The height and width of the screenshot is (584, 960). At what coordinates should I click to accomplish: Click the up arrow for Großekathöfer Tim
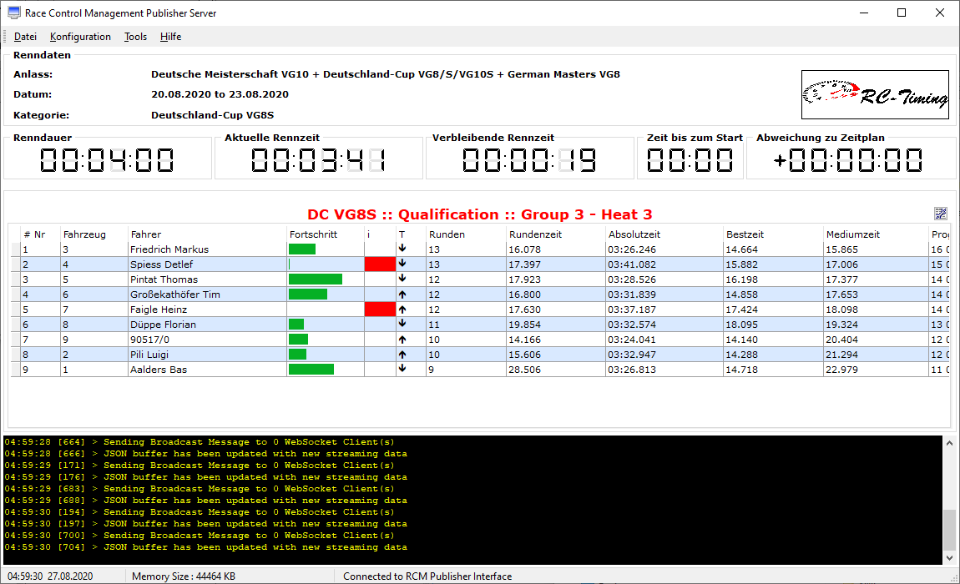click(x=402, y=294)
